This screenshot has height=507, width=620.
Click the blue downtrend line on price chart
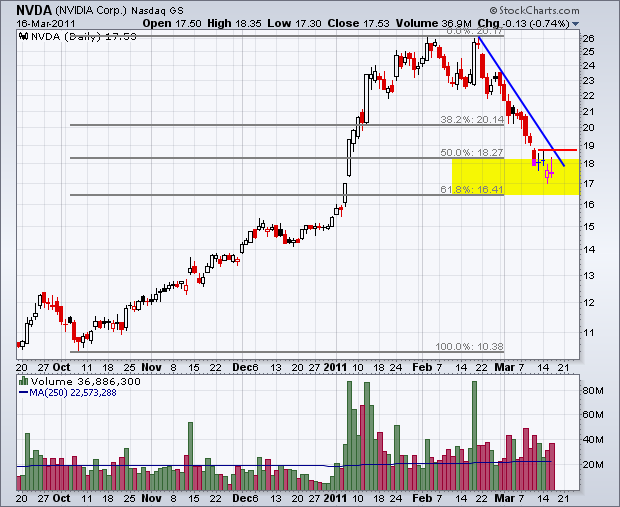click(521, 101)
